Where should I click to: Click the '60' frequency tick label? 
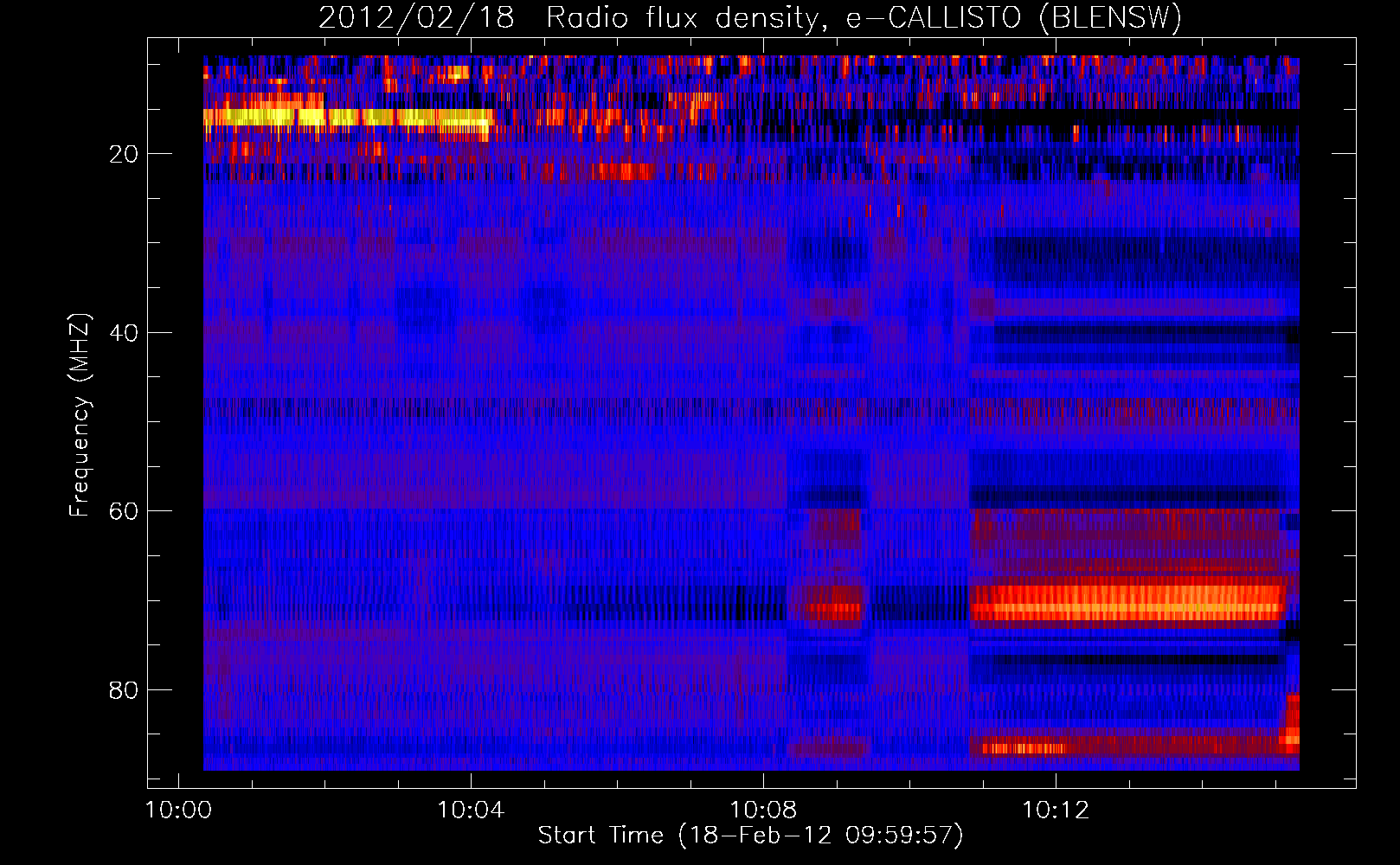(x=125, y=511)
